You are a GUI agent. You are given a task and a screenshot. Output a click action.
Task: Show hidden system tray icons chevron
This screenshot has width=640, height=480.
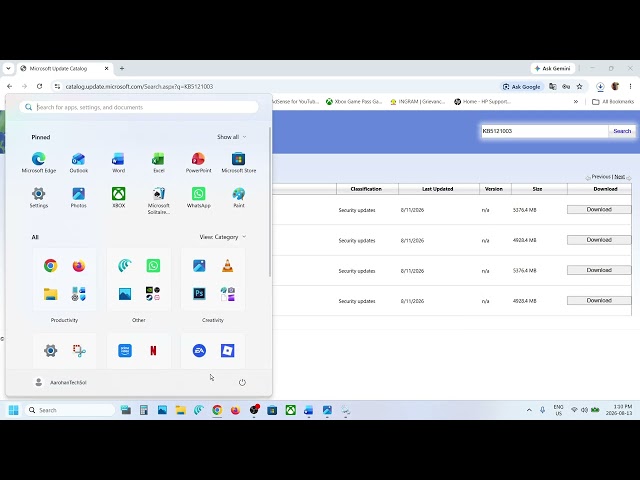(x=529, y=410)
